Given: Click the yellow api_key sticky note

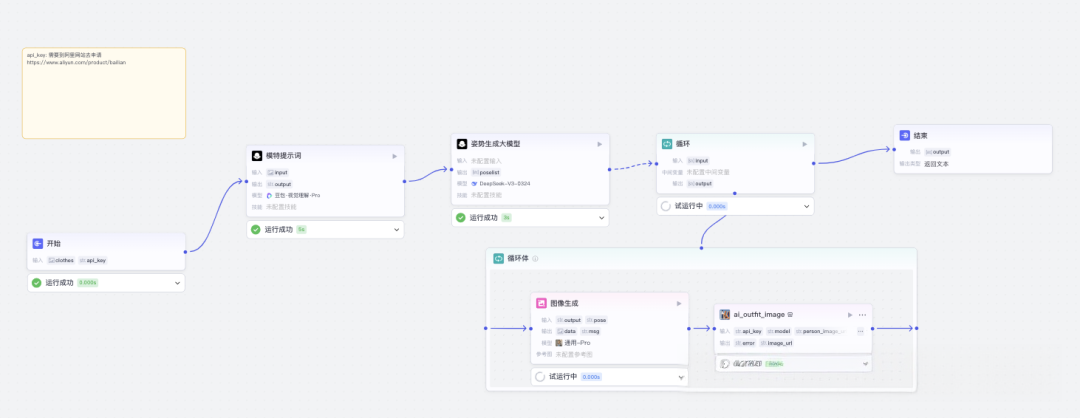Looking at the screenshot, I should pyautogui.click(x=104, y=92).
